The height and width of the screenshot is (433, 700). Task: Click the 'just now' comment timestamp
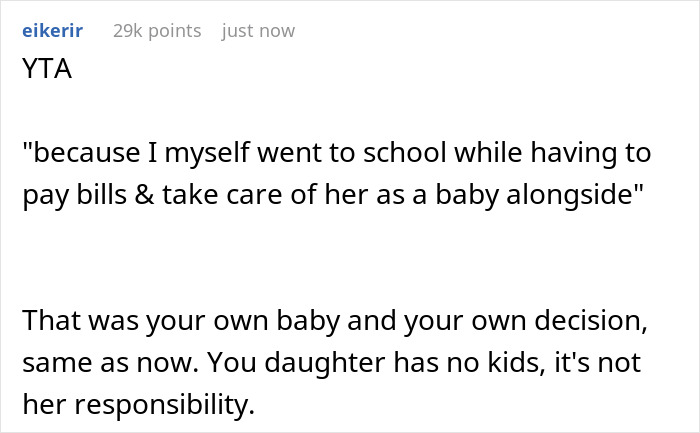tap(258, 31)
